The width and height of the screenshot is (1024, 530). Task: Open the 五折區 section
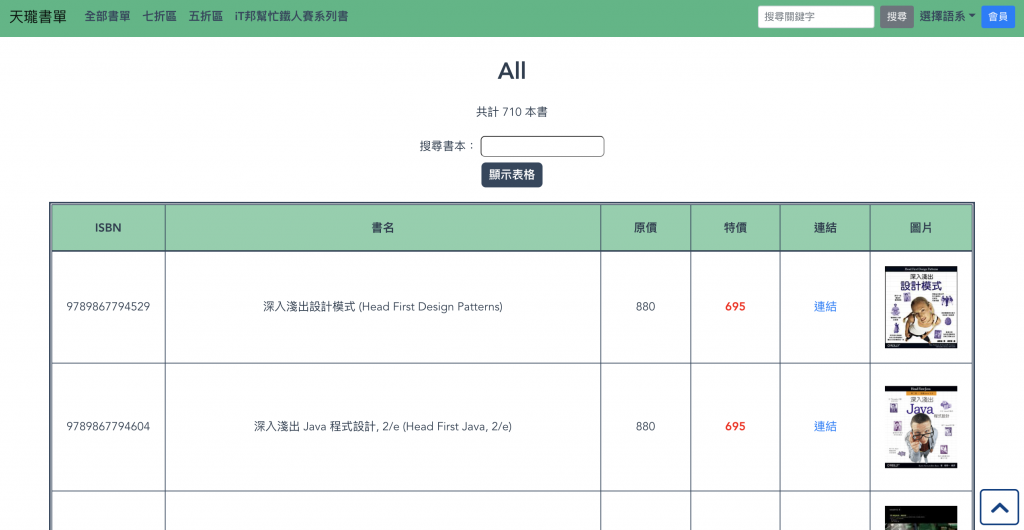206,17
